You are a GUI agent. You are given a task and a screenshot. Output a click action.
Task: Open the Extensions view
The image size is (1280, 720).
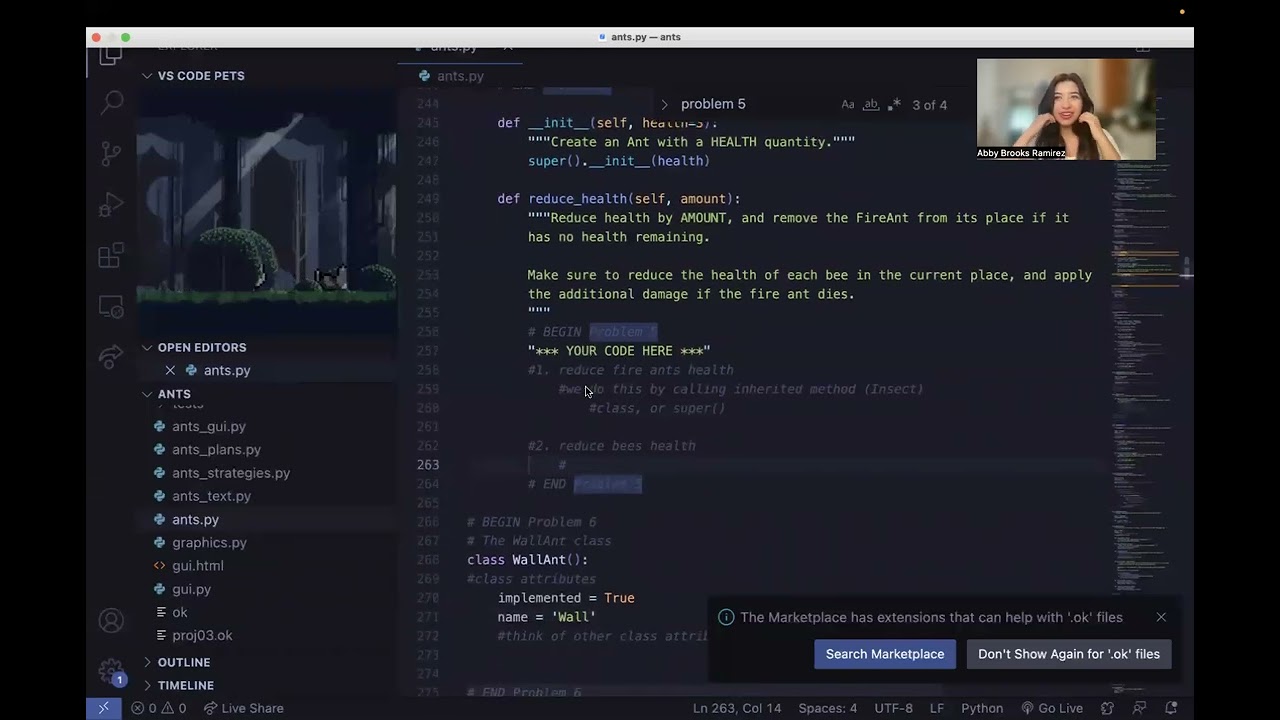[x=112, y=256]
